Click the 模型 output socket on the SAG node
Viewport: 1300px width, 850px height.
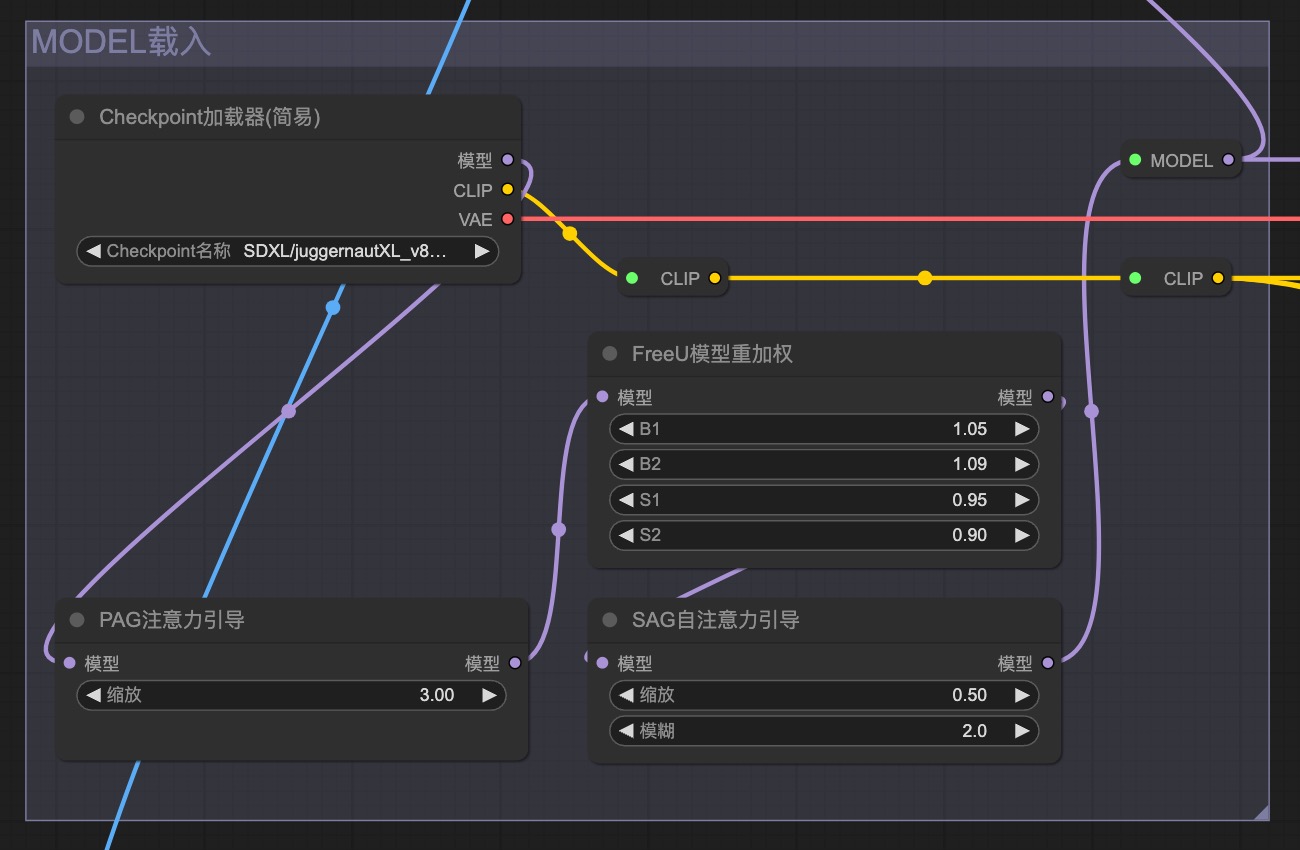click(x=1047, y=663)
